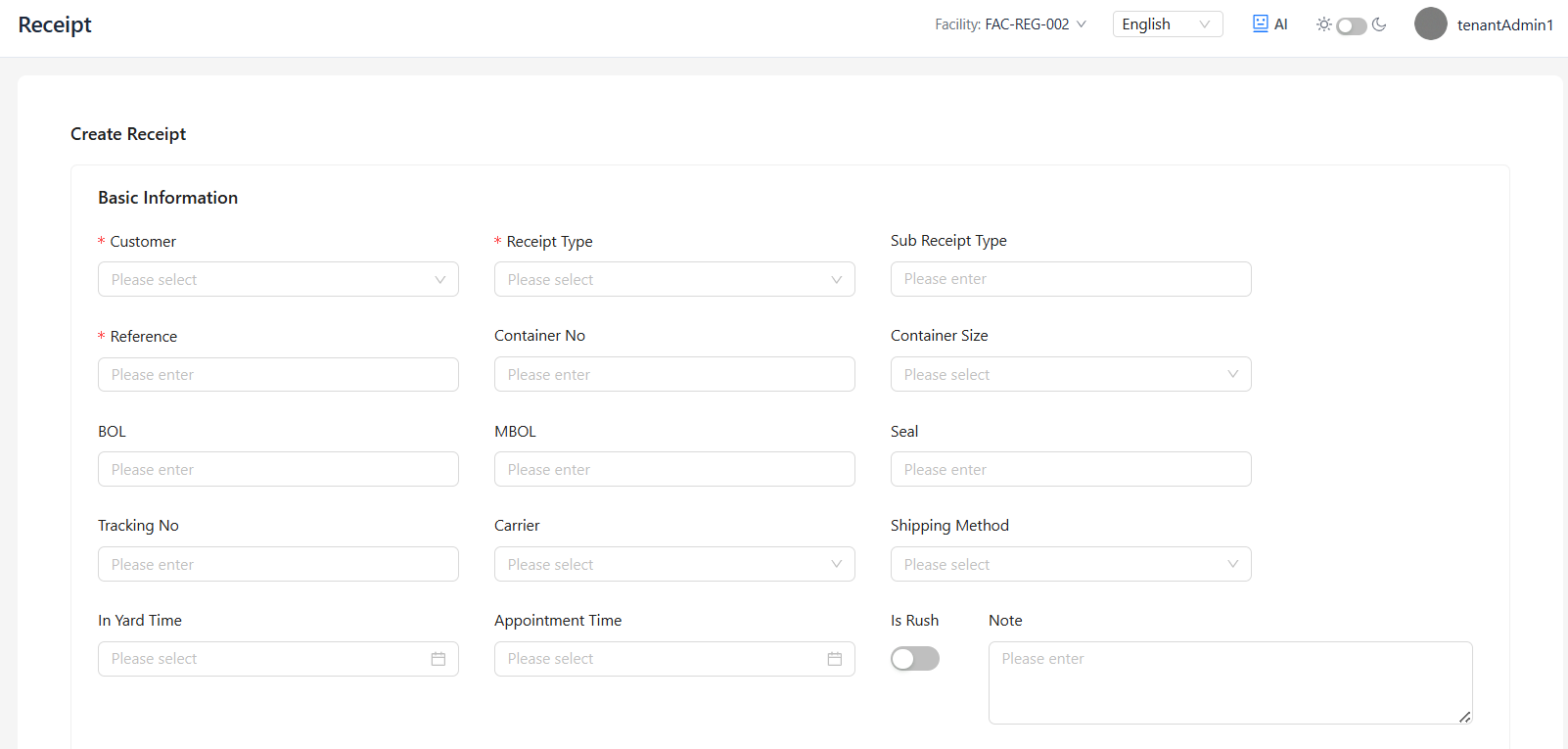Click the tenantAdmin1 username
The height and width of the screenshot is (749, 1568).
(1504, 24)
